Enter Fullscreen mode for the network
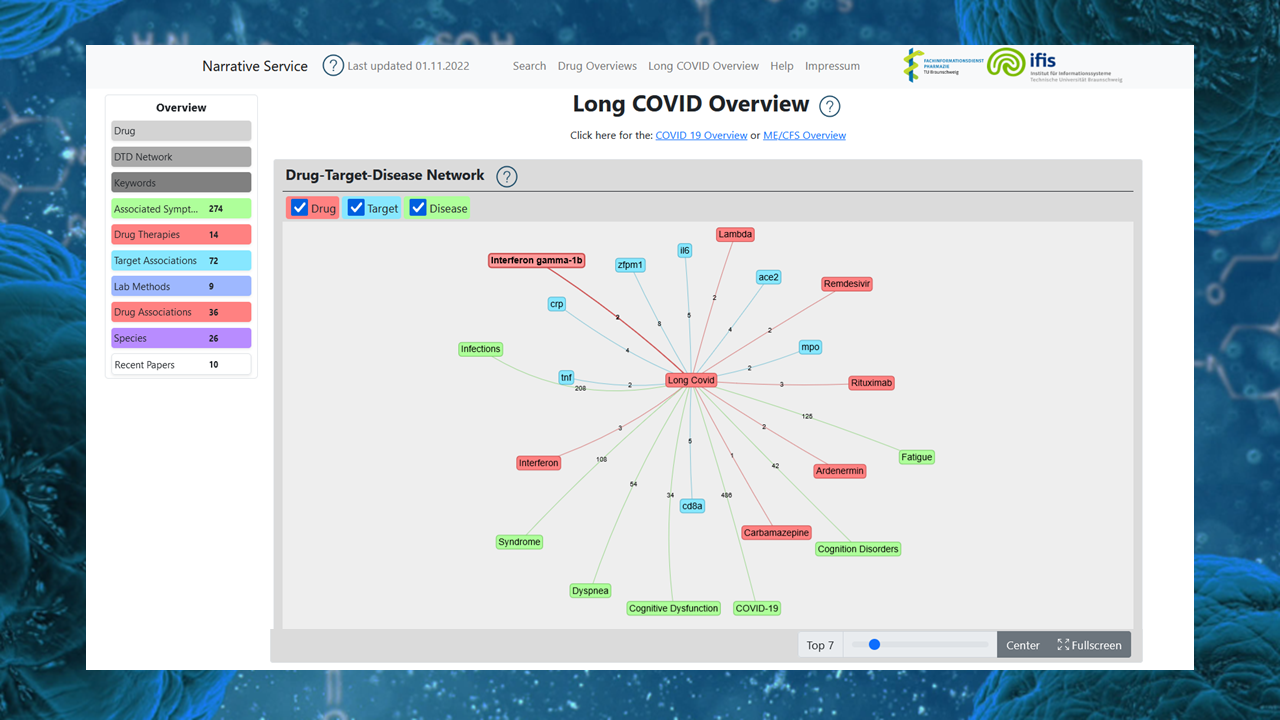Screen dimensions: 1280x720 point(1089,645)
